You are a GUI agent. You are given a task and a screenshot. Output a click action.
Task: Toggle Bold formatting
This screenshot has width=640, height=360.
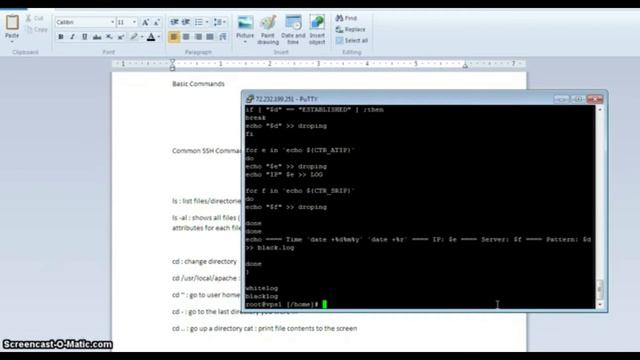[x=61, y=37]
